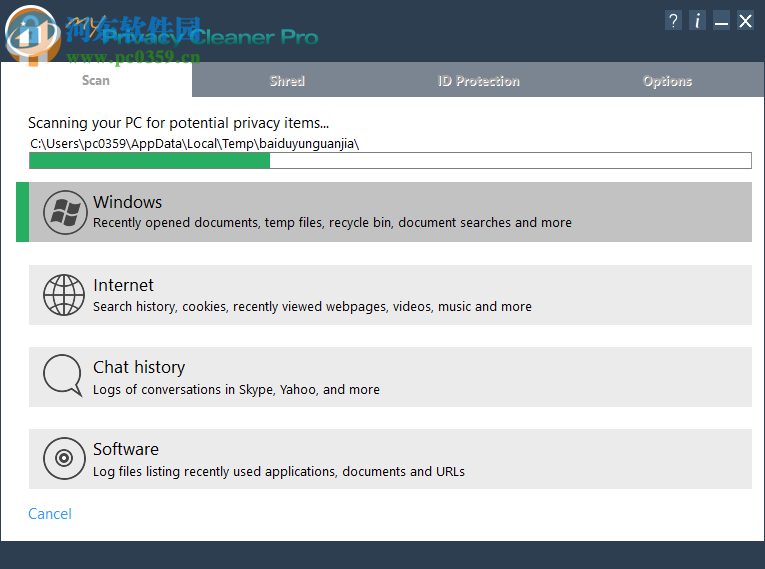This screenshot has width=765, height=569.
Task: Click 'Search history, cookies' description
Action: point(312,306)
